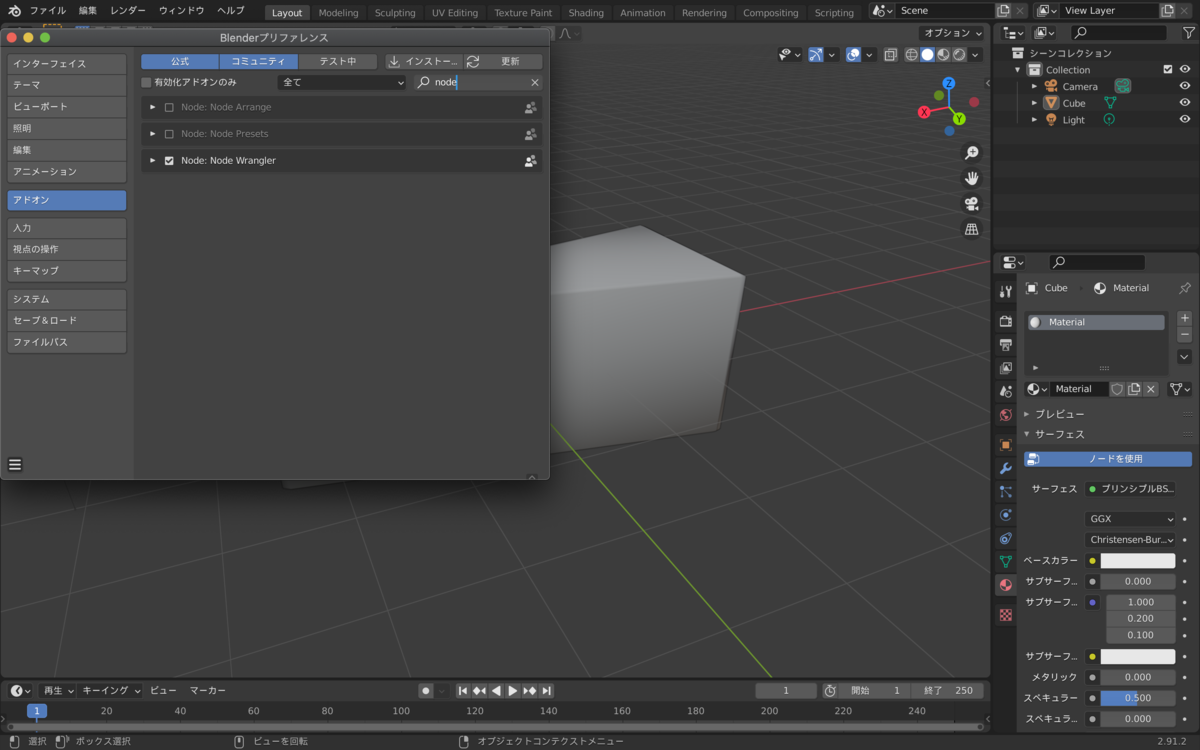This screenshot has width=1200, height=750.
Task: Expand the Camera item in outliner
Action: coord(1035,87)
